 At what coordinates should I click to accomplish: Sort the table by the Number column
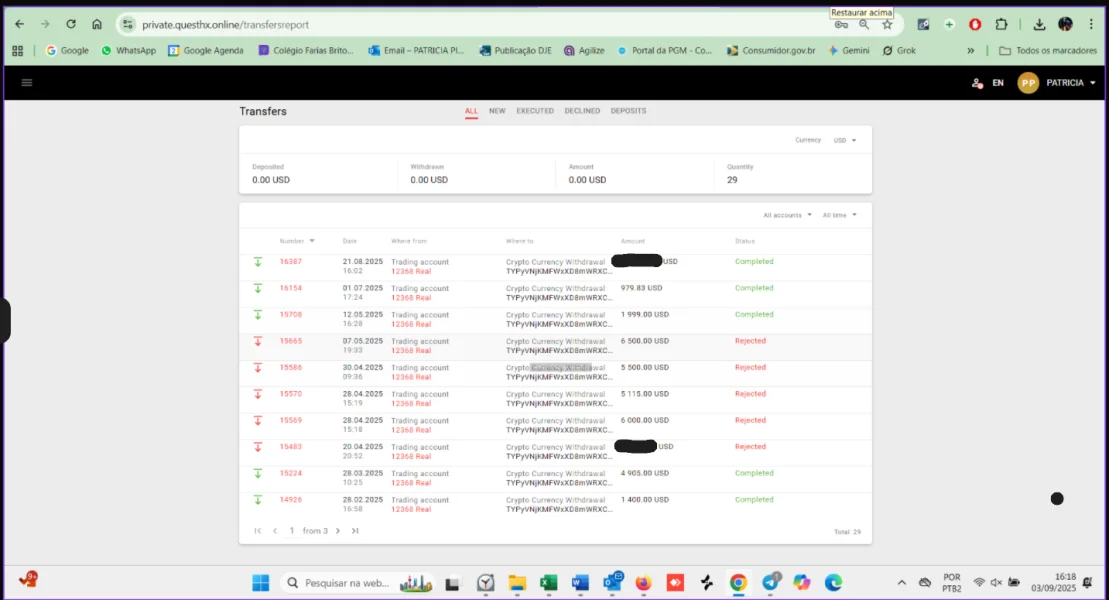297,241
